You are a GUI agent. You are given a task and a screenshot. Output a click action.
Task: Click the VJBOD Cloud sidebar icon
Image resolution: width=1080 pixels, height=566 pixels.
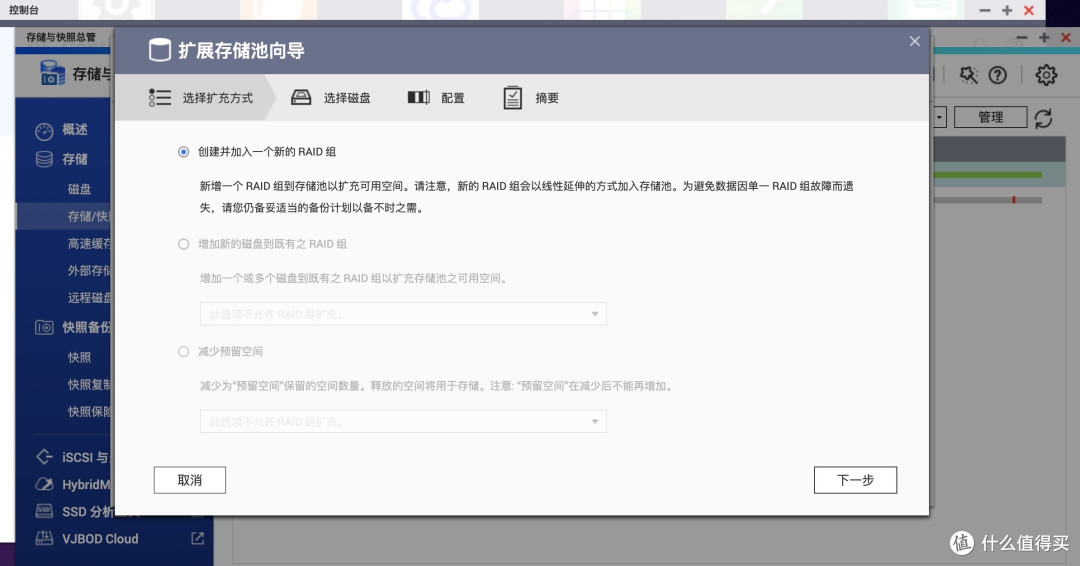point(44,538)
